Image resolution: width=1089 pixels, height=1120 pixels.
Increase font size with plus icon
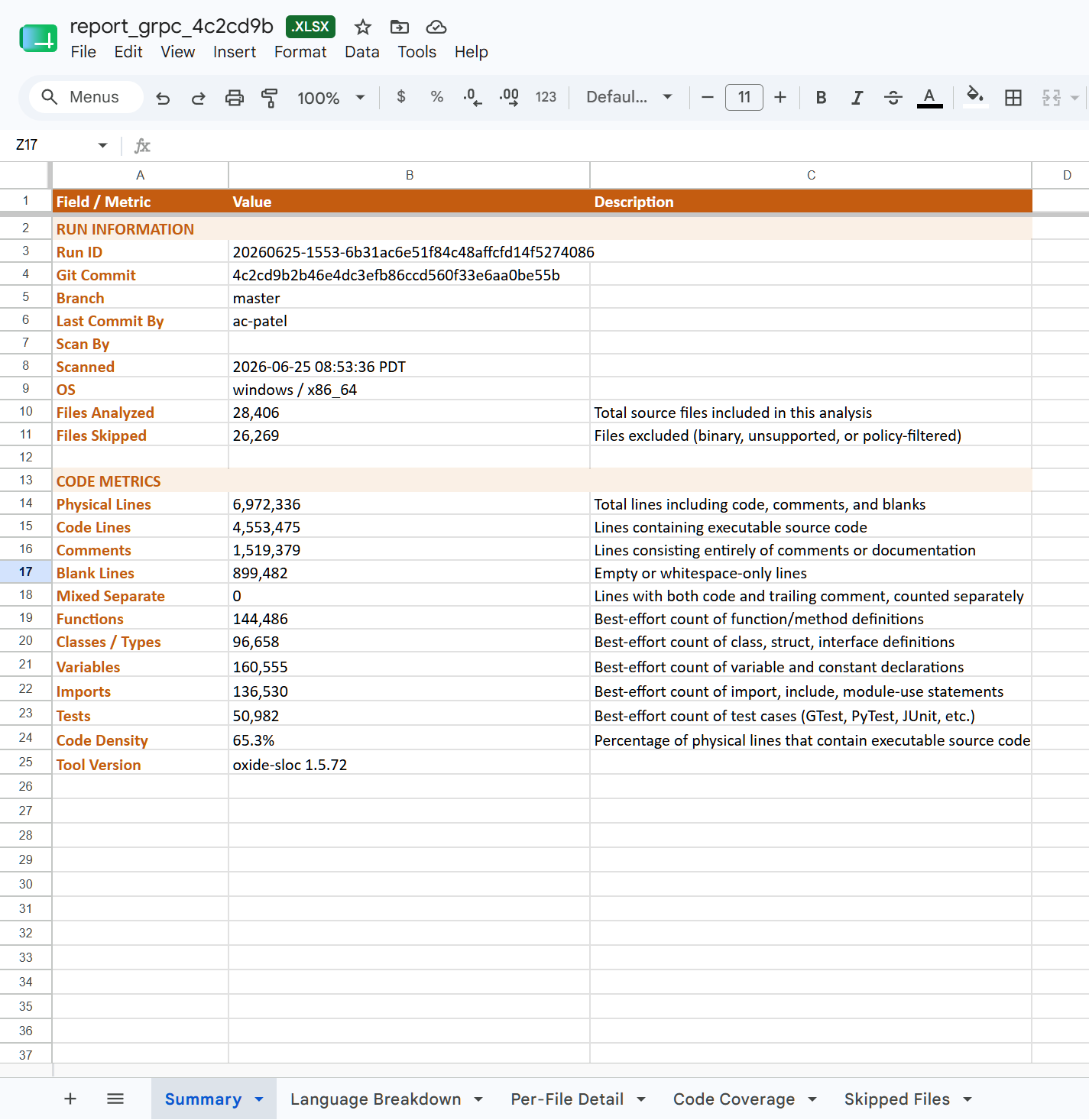pyautogui.click(x=780, y=97)
